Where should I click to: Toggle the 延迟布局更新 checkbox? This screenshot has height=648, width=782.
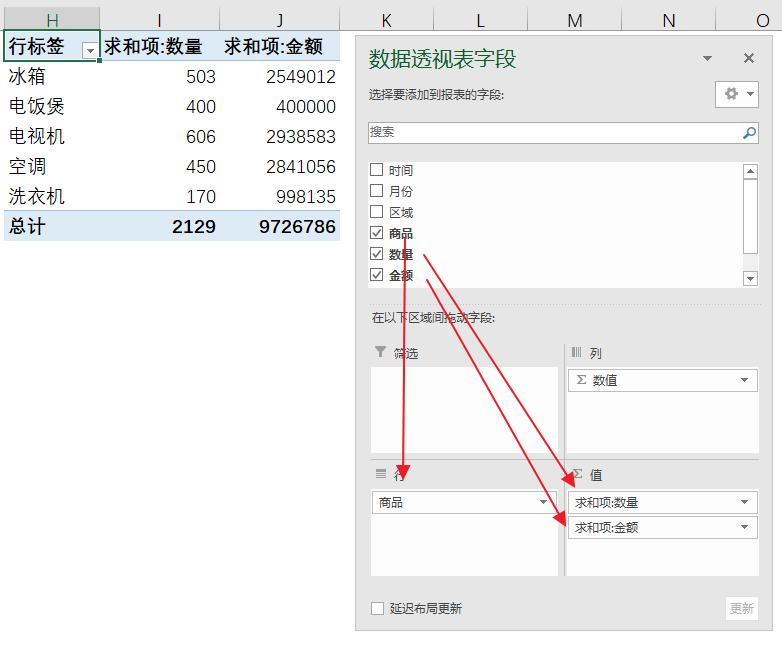378,608
